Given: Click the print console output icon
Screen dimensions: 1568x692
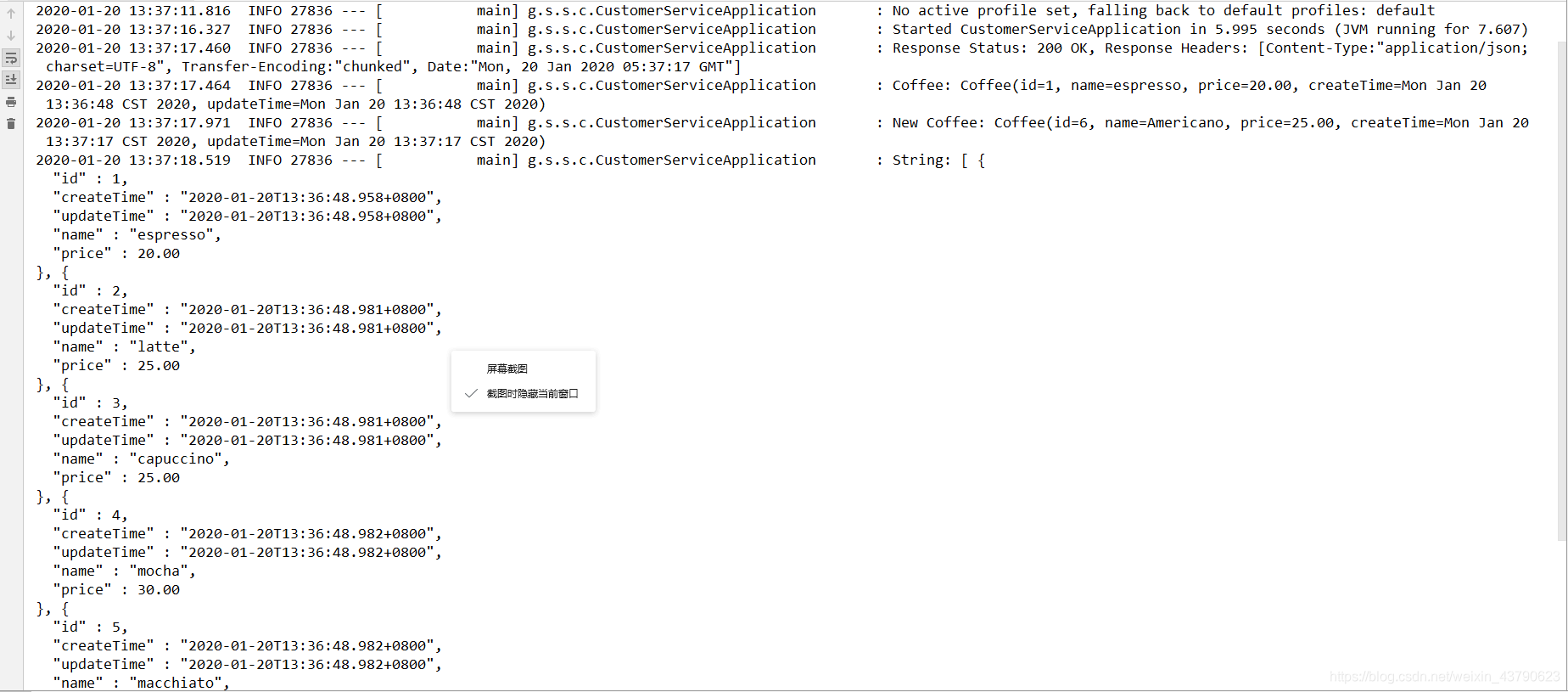Looking at the screenshot, I should pyautogui.click(x=11, y=102).
